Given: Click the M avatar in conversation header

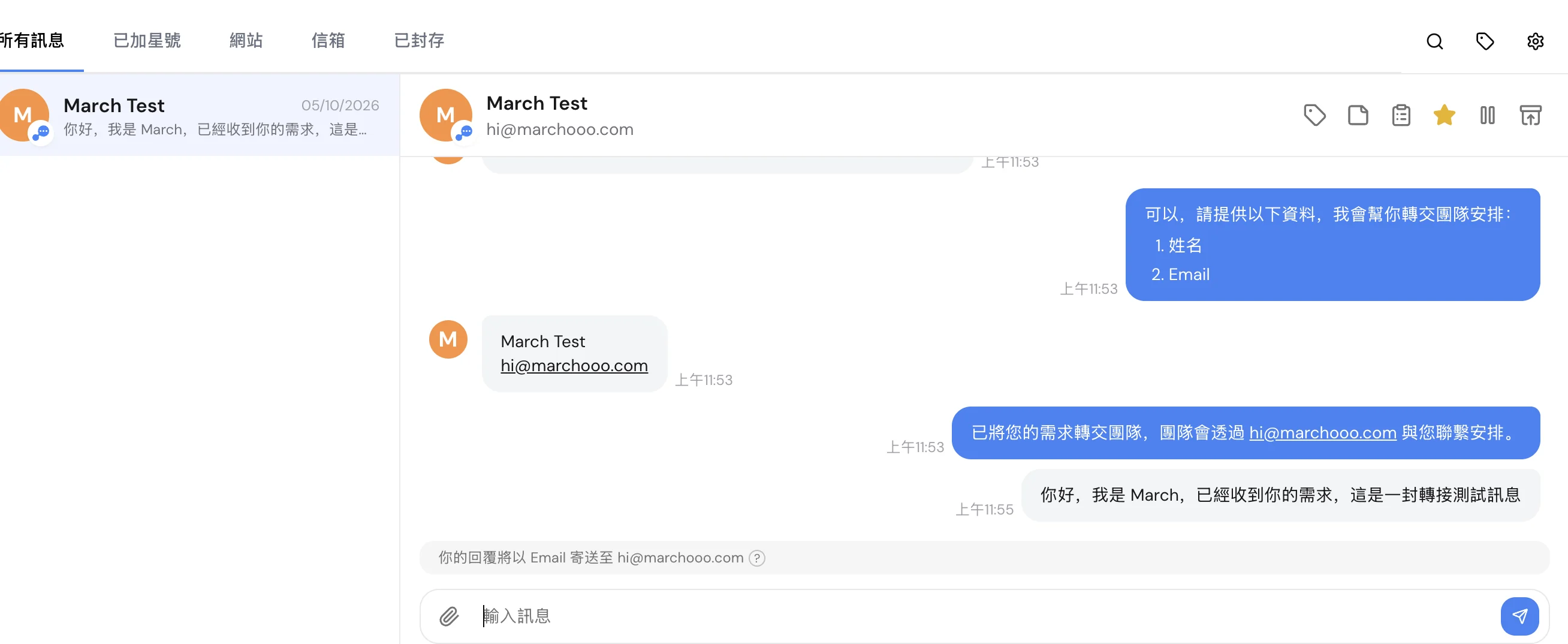Looking at the screenshot, I should pyautogui.click(x=446, y=115).
